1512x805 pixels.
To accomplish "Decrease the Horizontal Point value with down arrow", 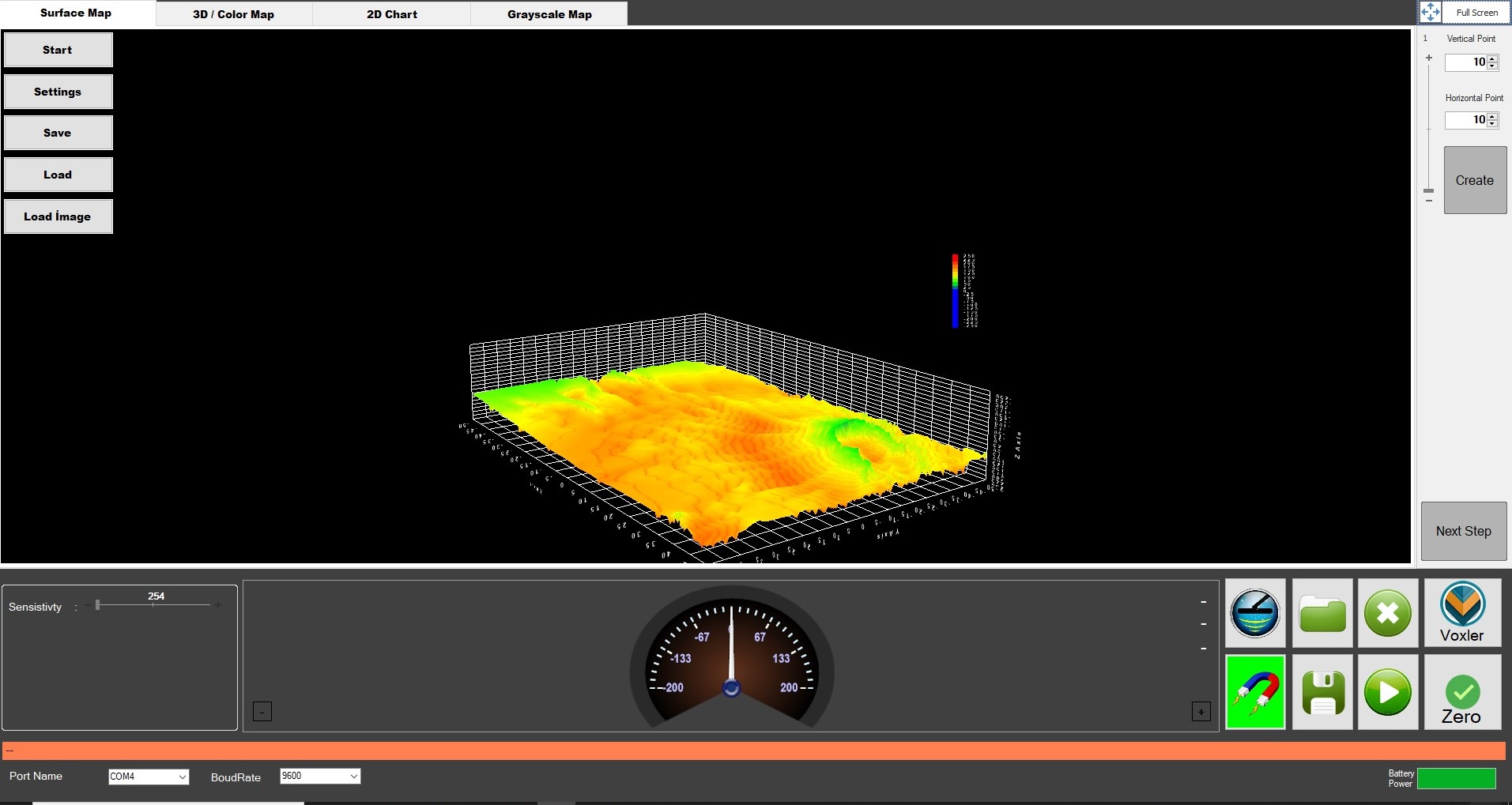I will click(x=1492, y=123).
